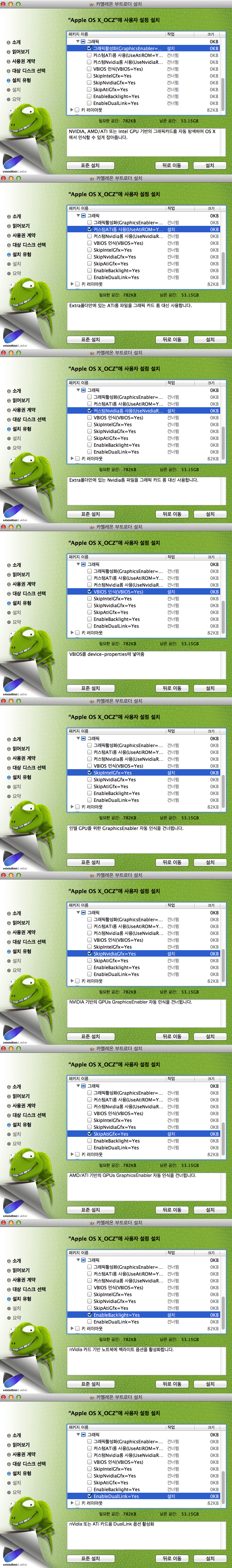232x1568 pixels.
Task: Uncheck the checked SkipIntelGfx option
Action: [89, 773]
